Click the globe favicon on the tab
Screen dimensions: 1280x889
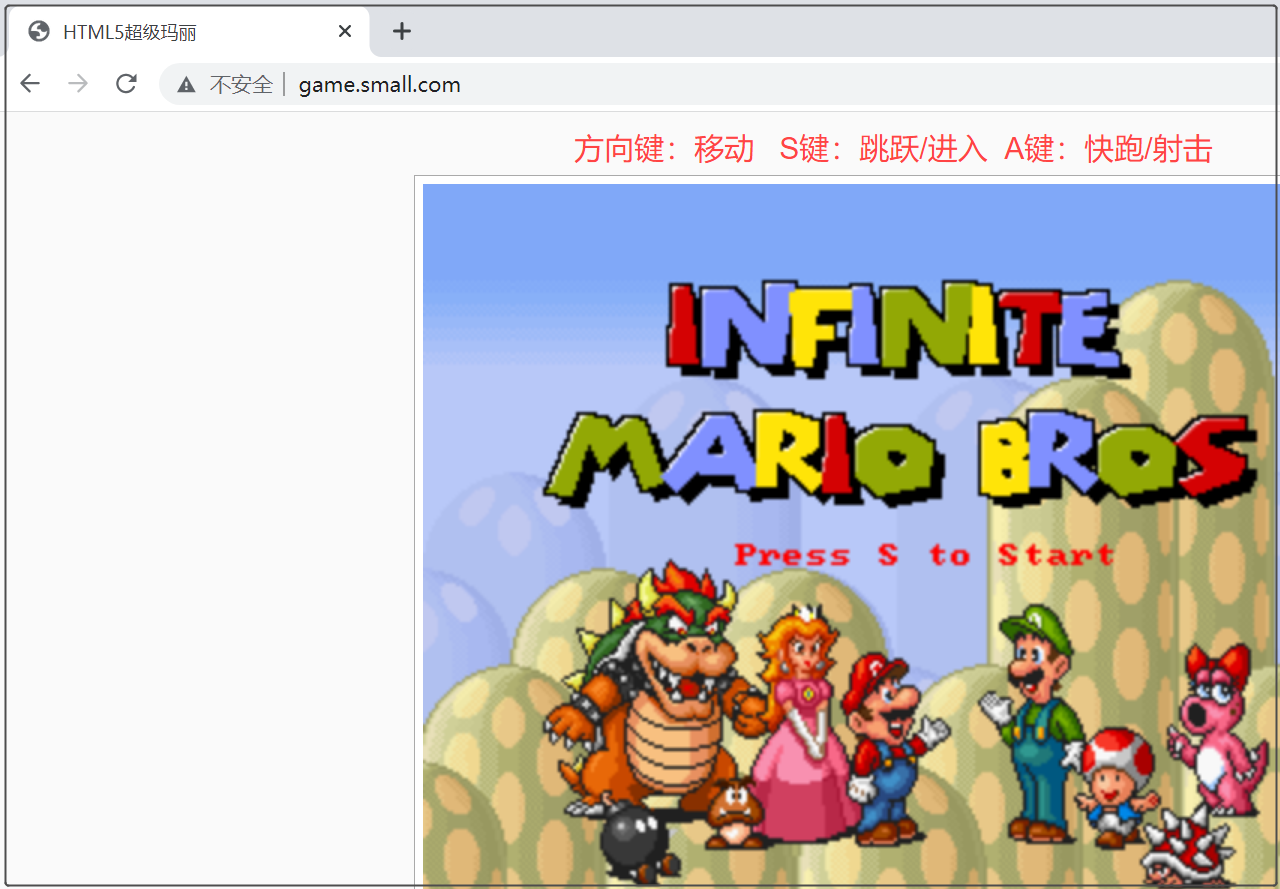click(39, 32)
